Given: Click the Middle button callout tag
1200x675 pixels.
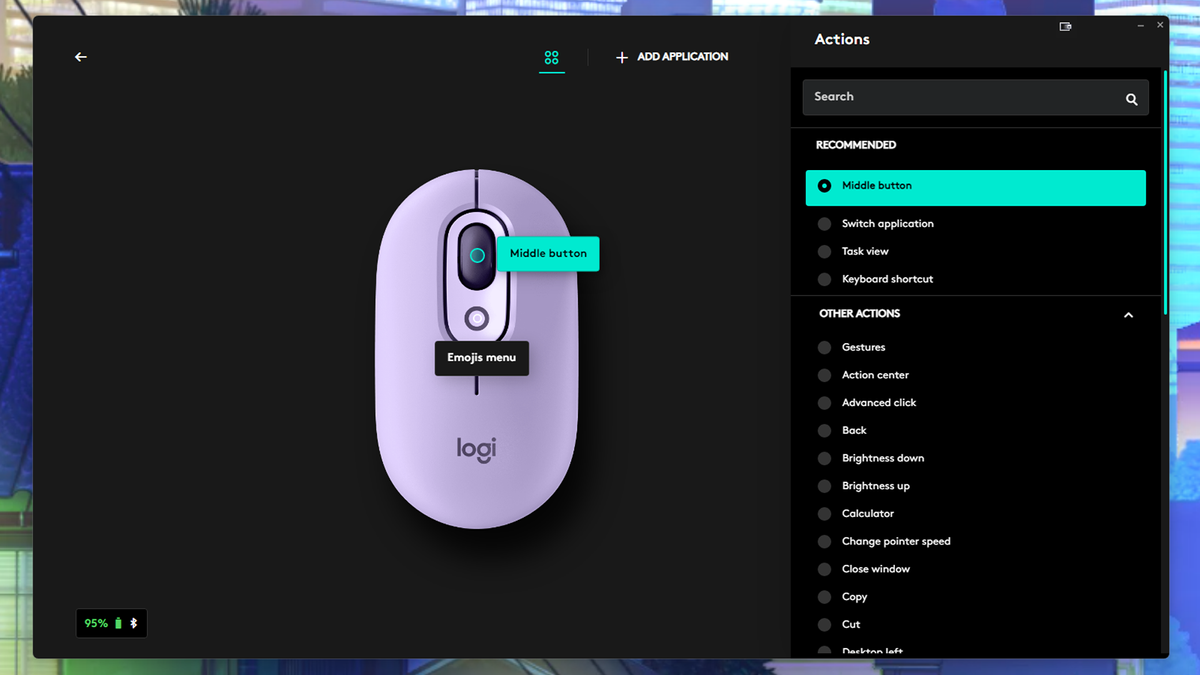Looking at the screenshot, I should coord(547,254).
